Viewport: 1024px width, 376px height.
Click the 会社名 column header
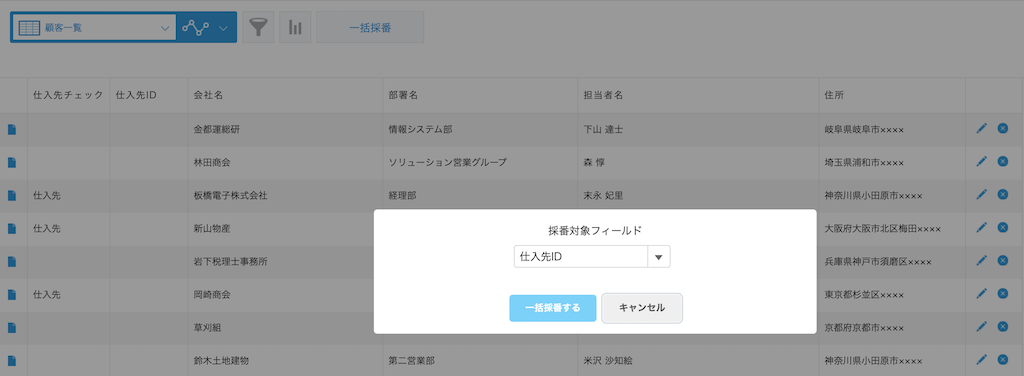pos(208,95)
